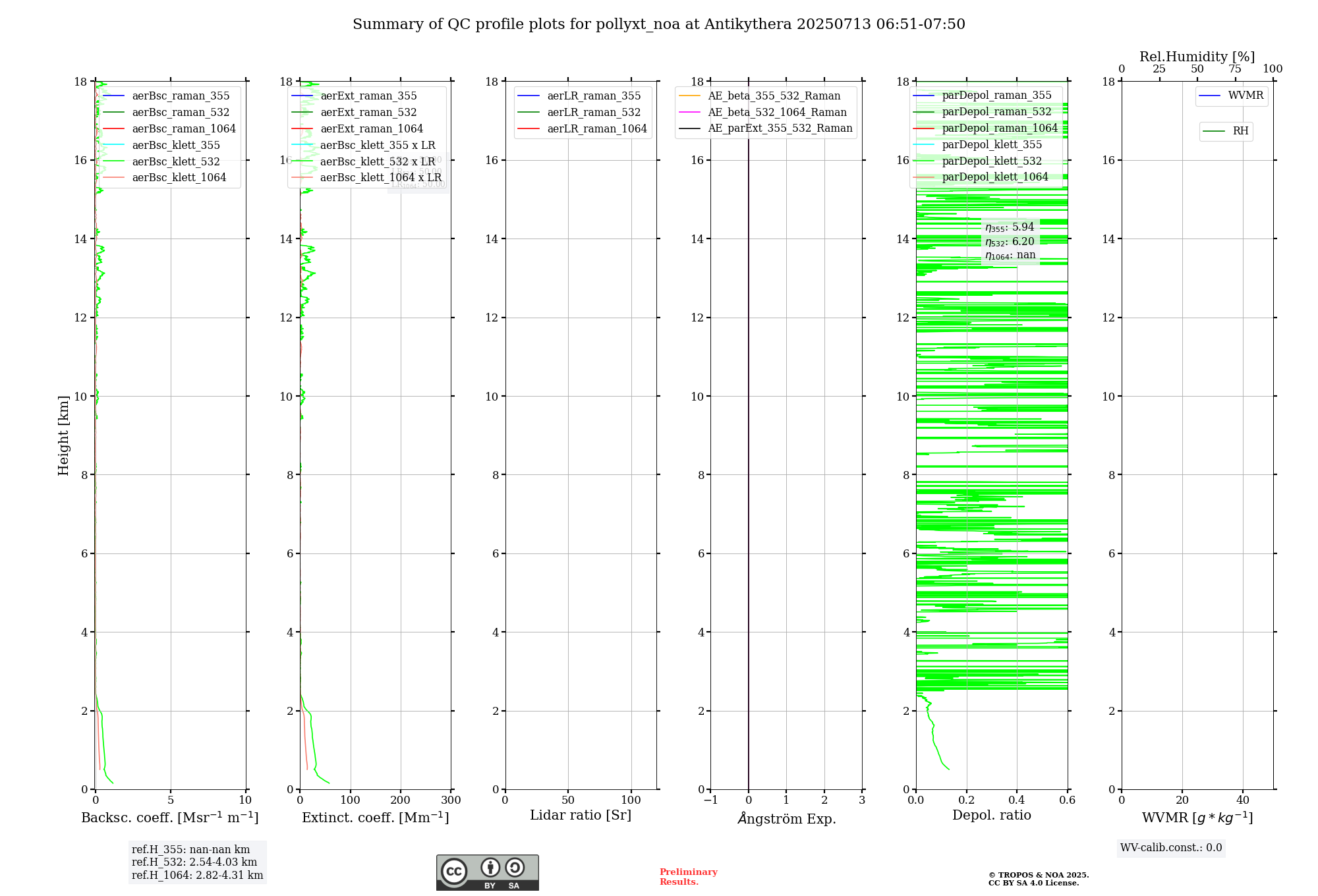Click the green line swatch beside RH
Viewport: 1318px width, 896px height.
pos(1214,131)
